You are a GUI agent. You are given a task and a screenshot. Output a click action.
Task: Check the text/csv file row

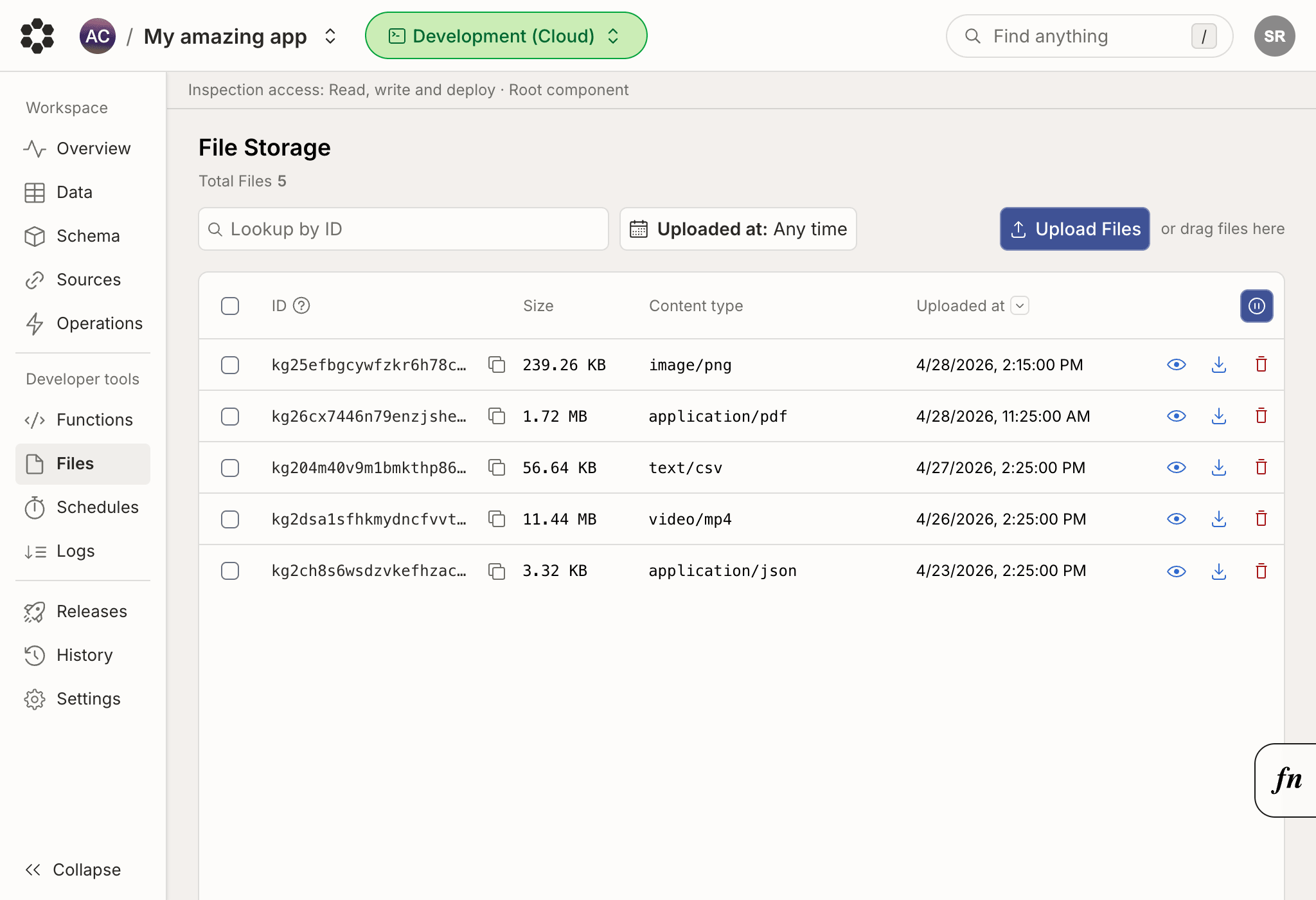click(x=230, y=468)
